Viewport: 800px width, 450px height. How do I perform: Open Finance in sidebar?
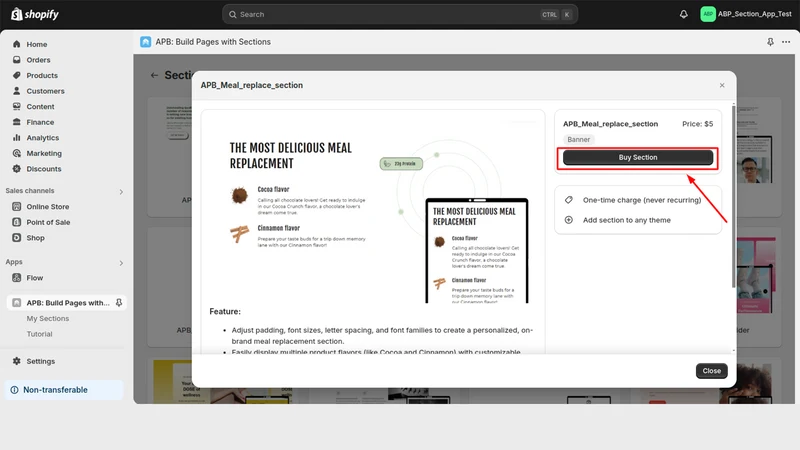point(40,122)
